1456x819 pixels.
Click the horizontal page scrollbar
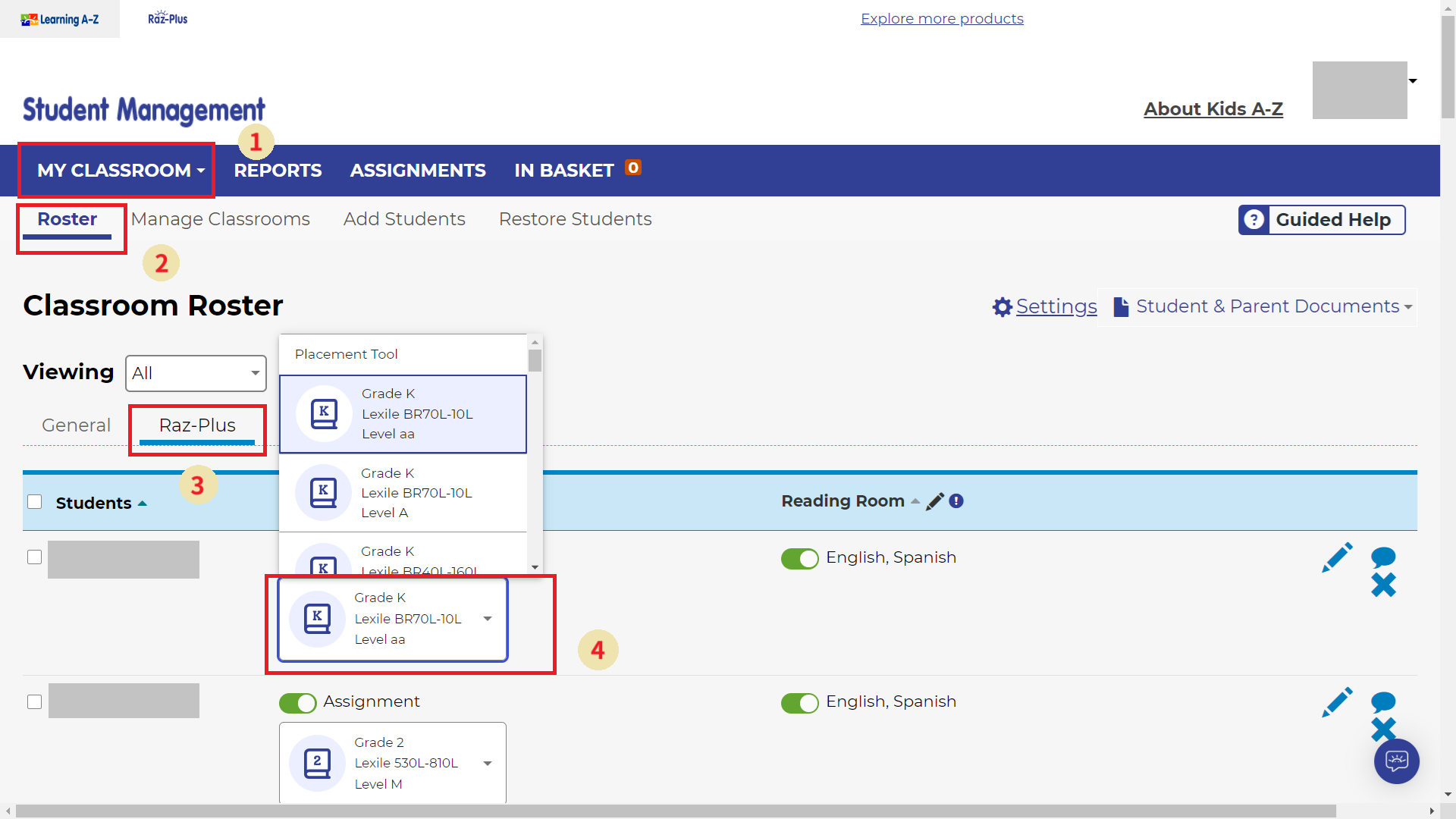pos(676,811)
